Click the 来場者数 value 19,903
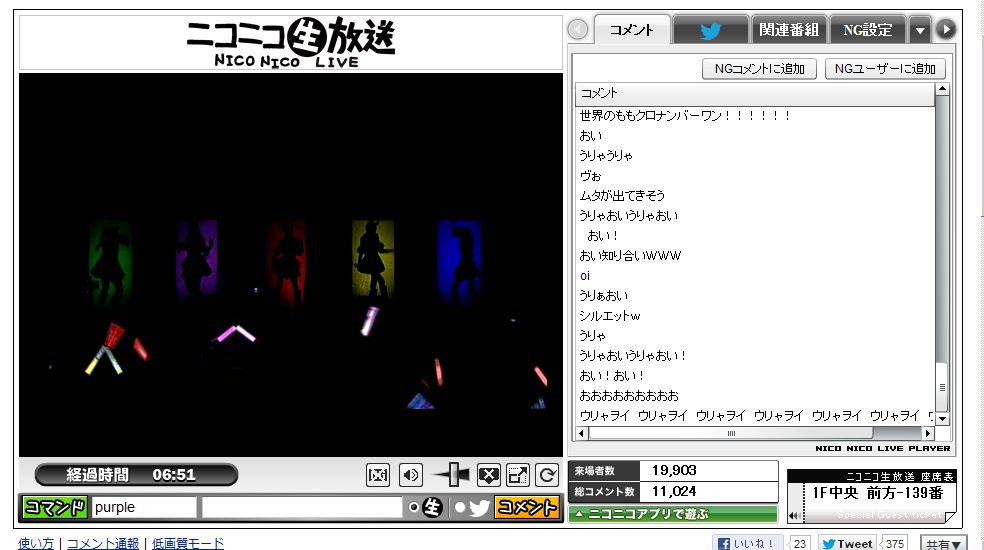Screen dimensions: 984x550 tap(675, 470)
